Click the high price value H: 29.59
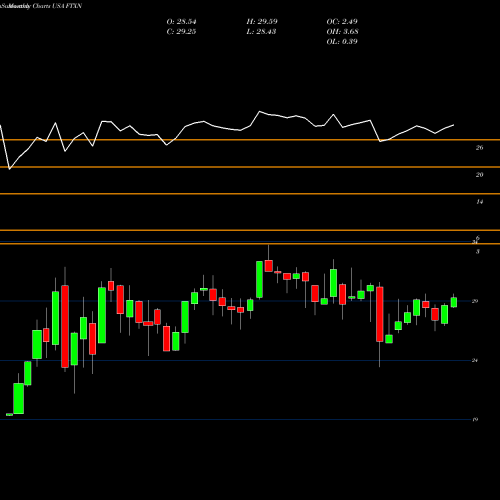This screenshot has width=500, height=500. [262, 22]
